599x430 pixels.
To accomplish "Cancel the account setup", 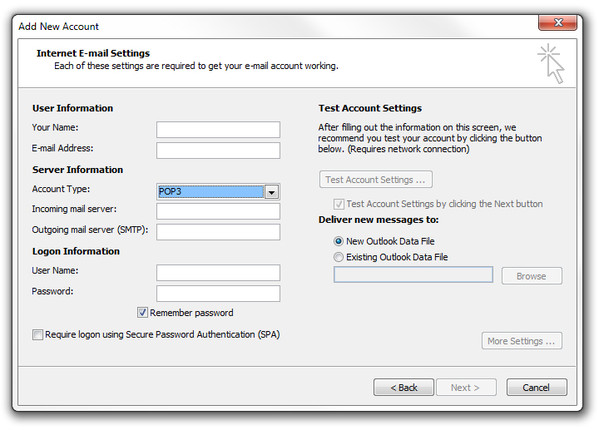I will [536, 387].
